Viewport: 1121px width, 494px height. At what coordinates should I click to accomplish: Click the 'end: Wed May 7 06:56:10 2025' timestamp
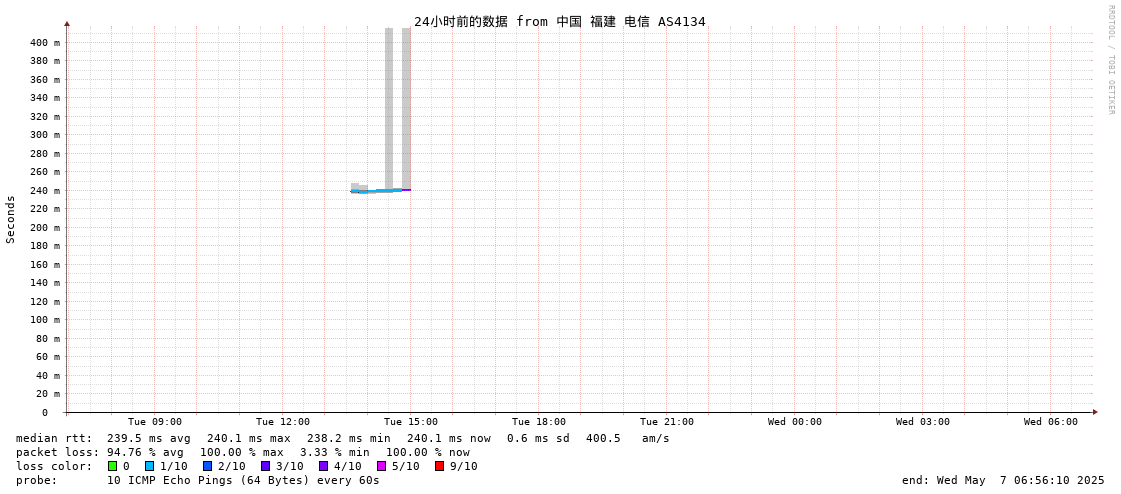click(1003, 480)
